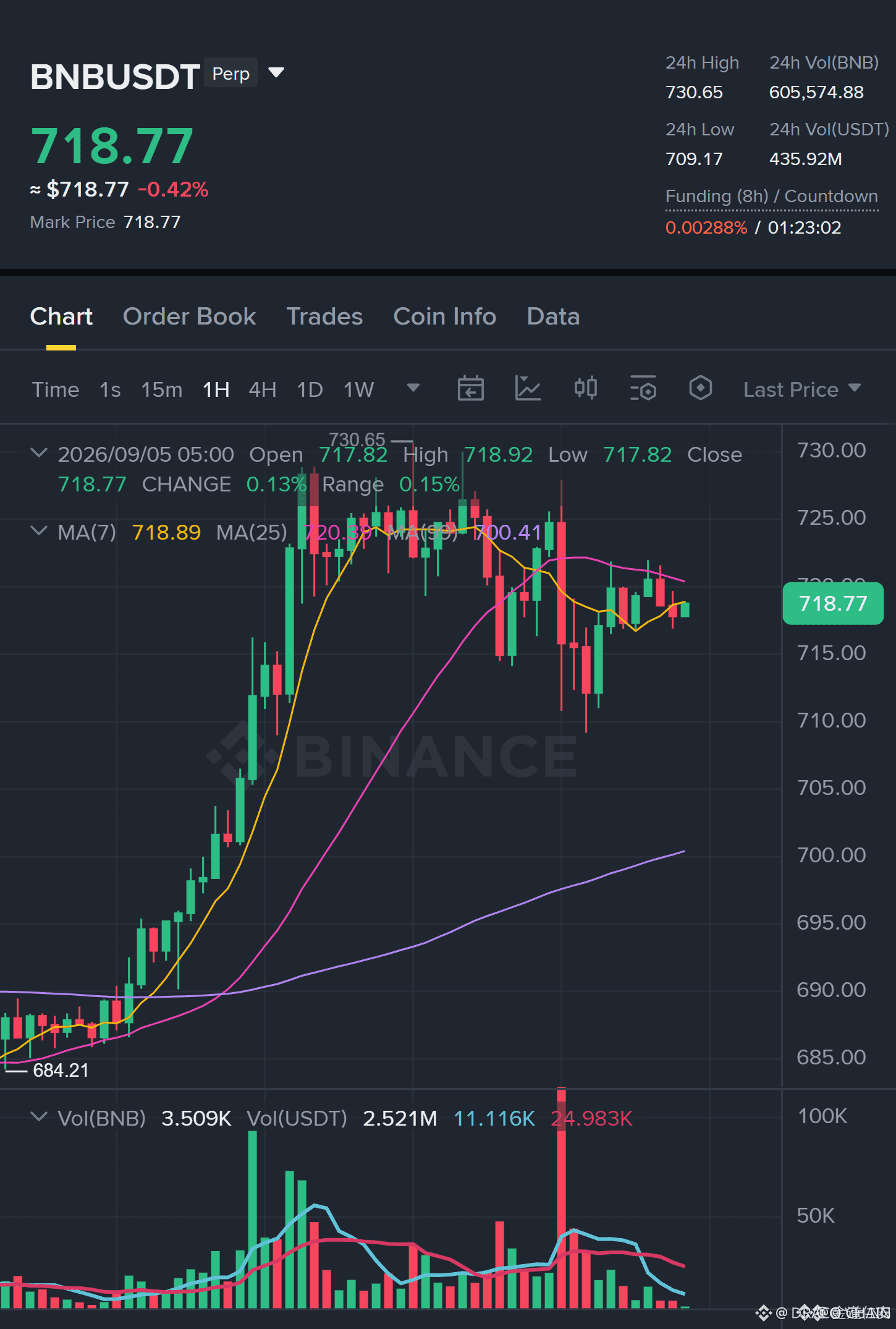
Task: Collapse the Vol(BNB) volume legend chevron
Action: (x=39, y=1117)
